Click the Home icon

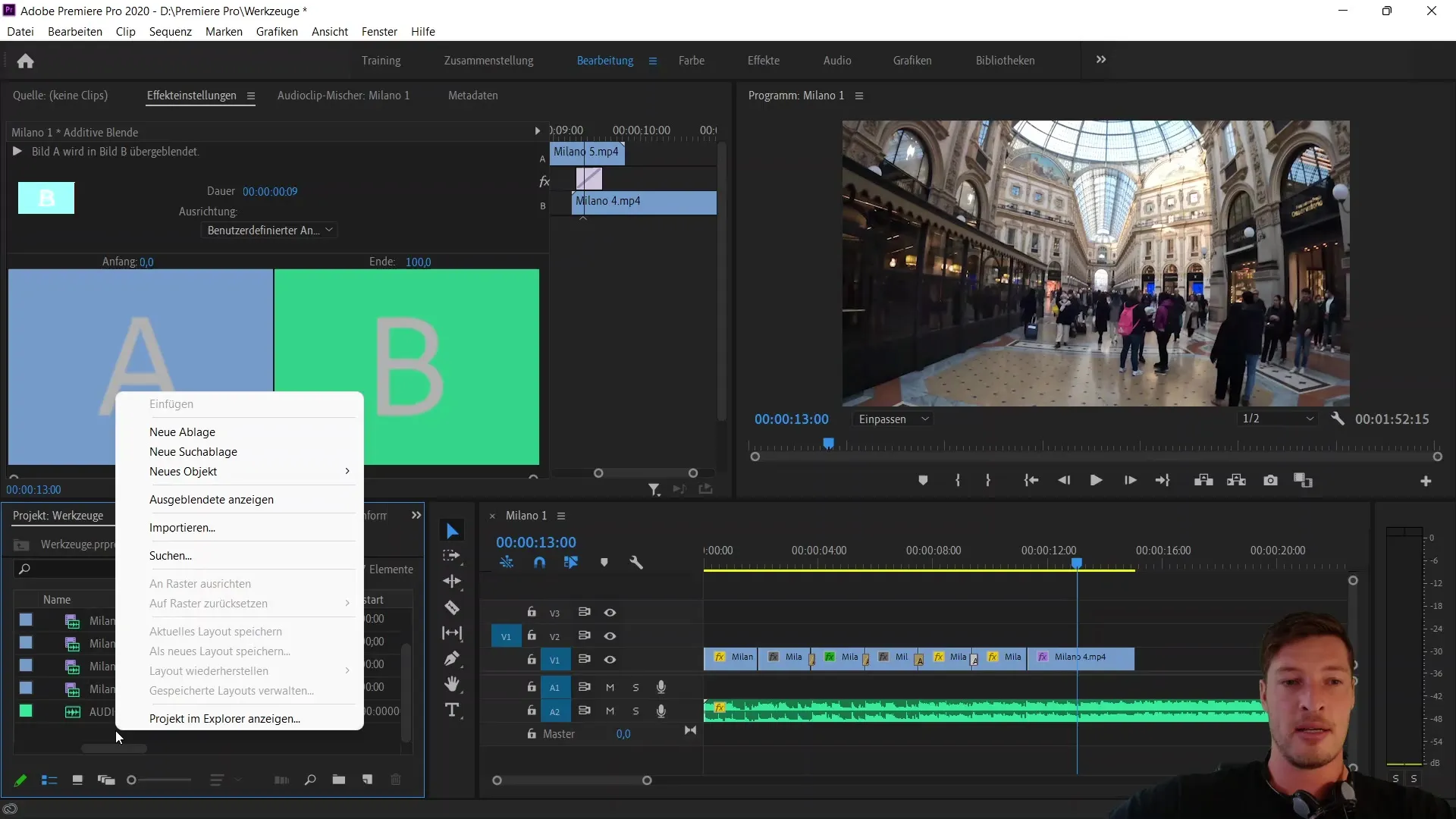26,61
